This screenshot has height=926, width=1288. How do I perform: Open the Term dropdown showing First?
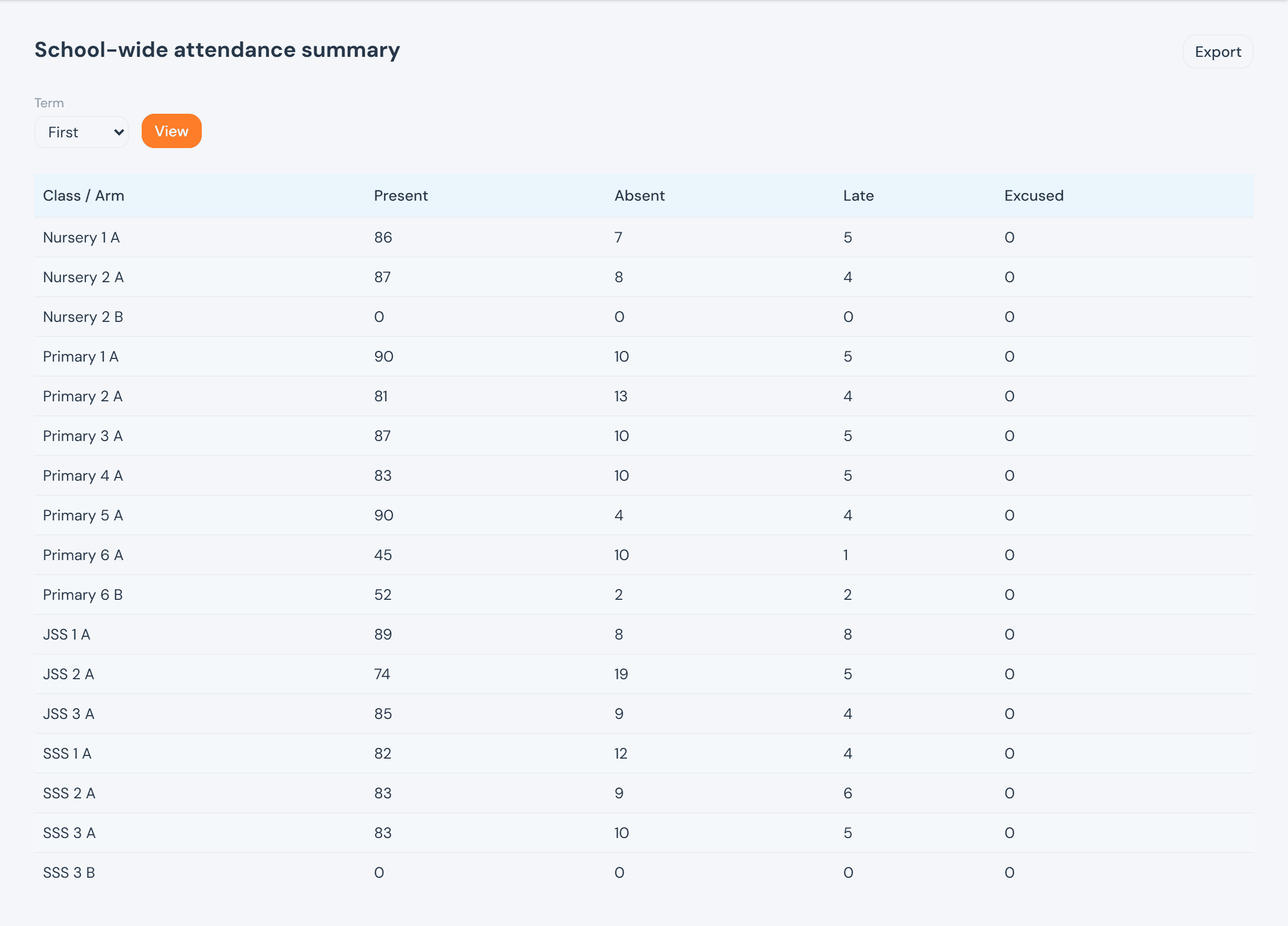(81, 133)
